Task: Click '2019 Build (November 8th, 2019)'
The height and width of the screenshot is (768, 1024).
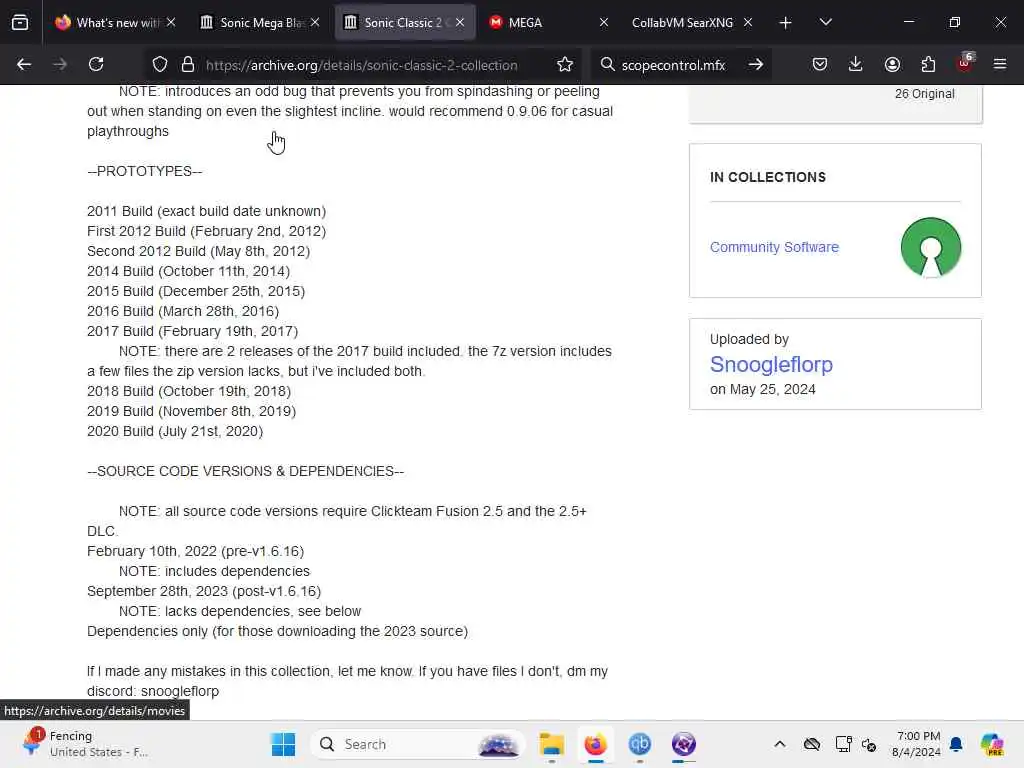Action: pos(191,411)
